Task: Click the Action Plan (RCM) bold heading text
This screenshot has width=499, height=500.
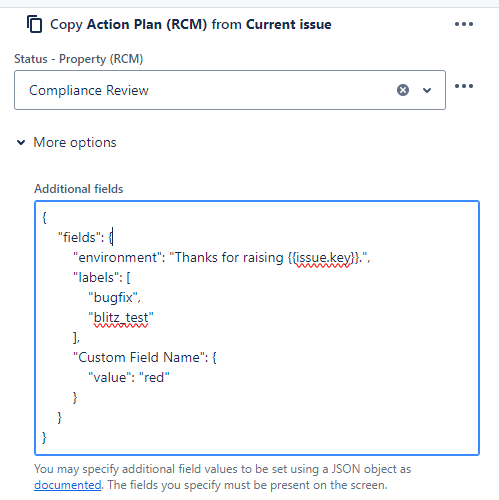Action: pos(147,25)
